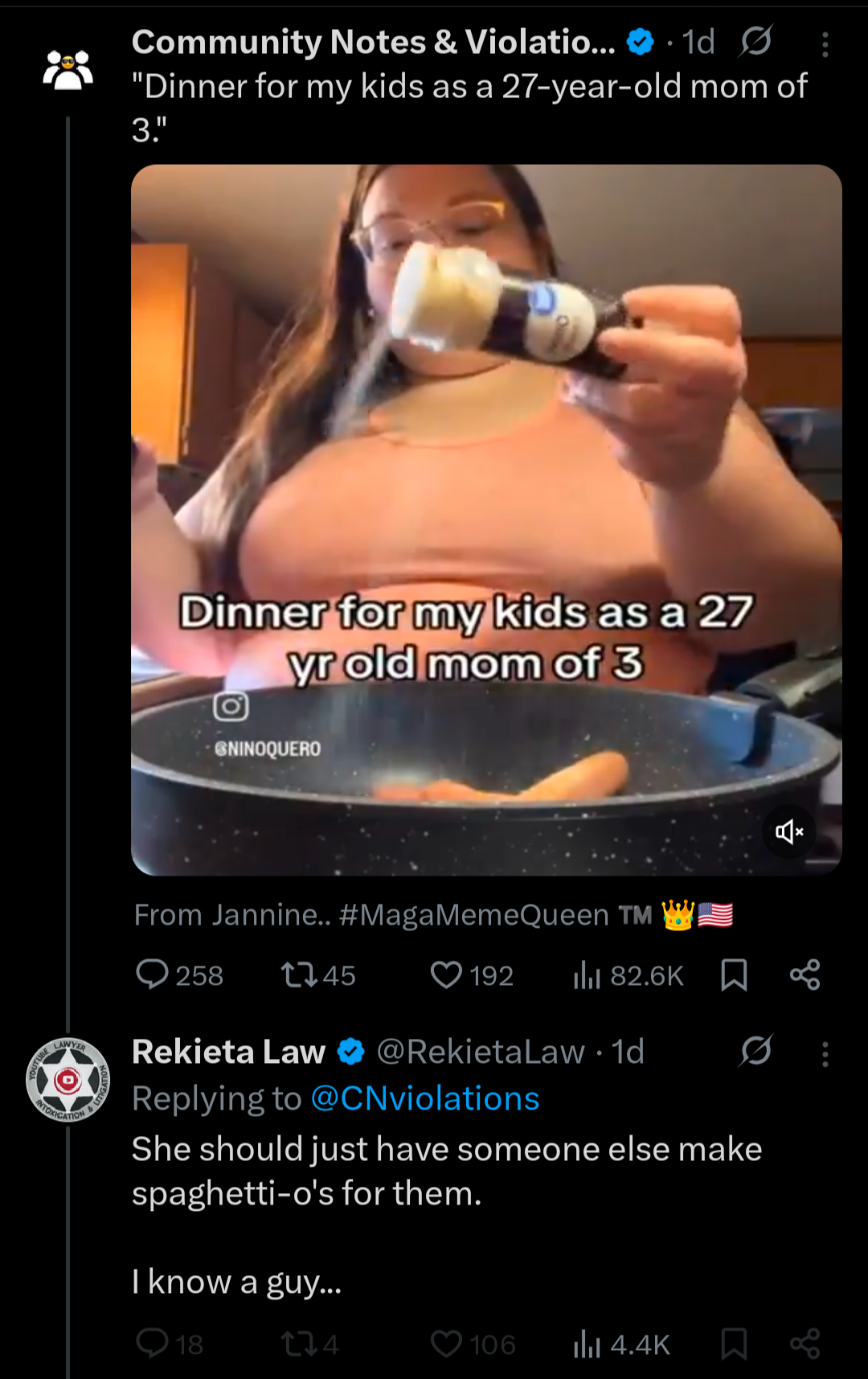Share the Rekieta Law reply
868x1379 pixels.
coord(805,1344)
